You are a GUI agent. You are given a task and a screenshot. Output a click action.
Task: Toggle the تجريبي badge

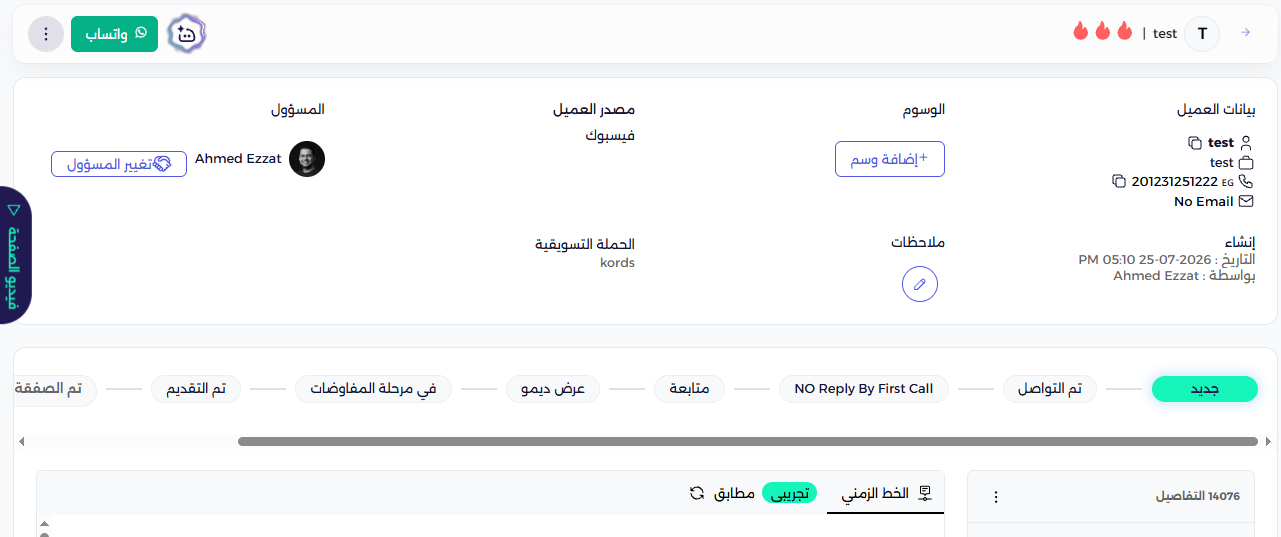click(x=790, y=493)
